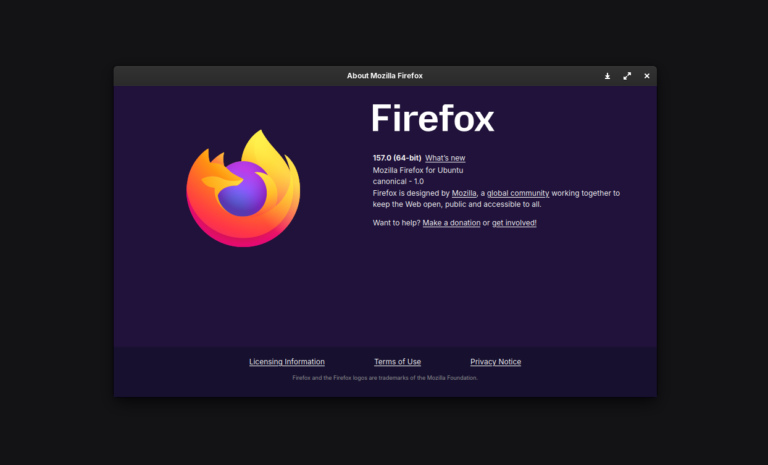Click the canonical - 1.0 distribution text

(x=398, y=181)
